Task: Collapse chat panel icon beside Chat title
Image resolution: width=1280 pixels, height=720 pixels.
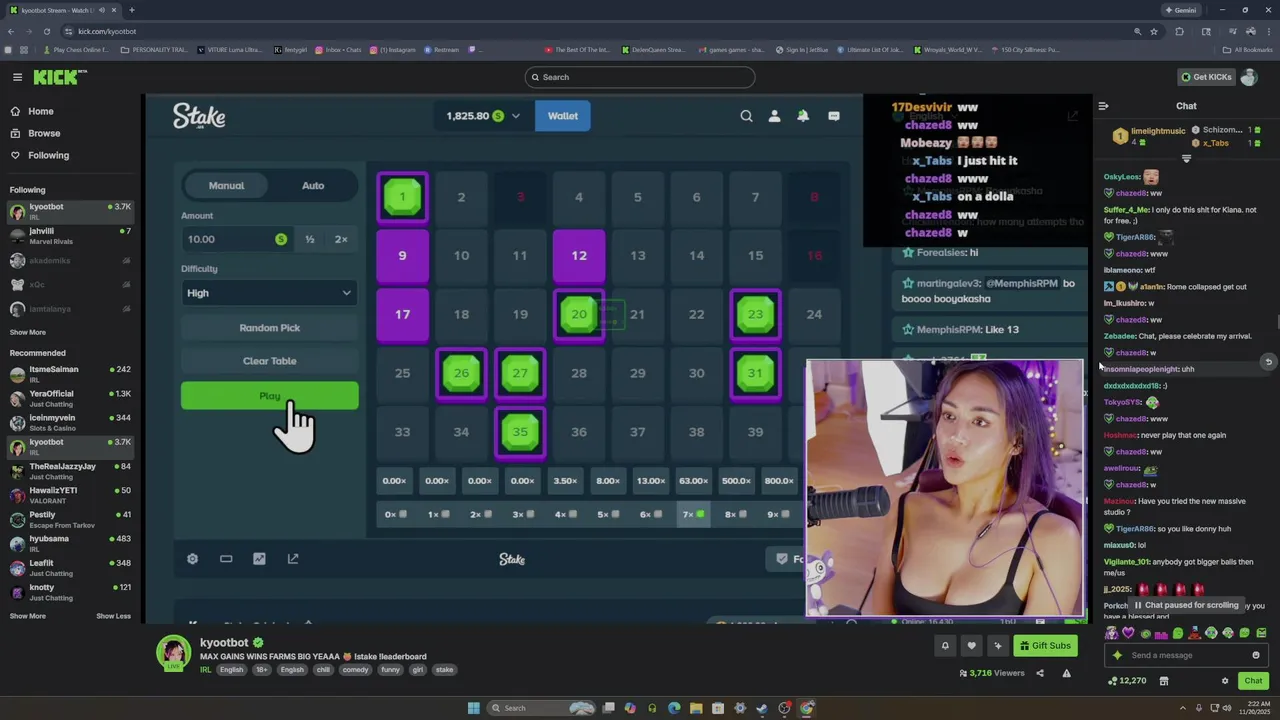Action: 1103,106
